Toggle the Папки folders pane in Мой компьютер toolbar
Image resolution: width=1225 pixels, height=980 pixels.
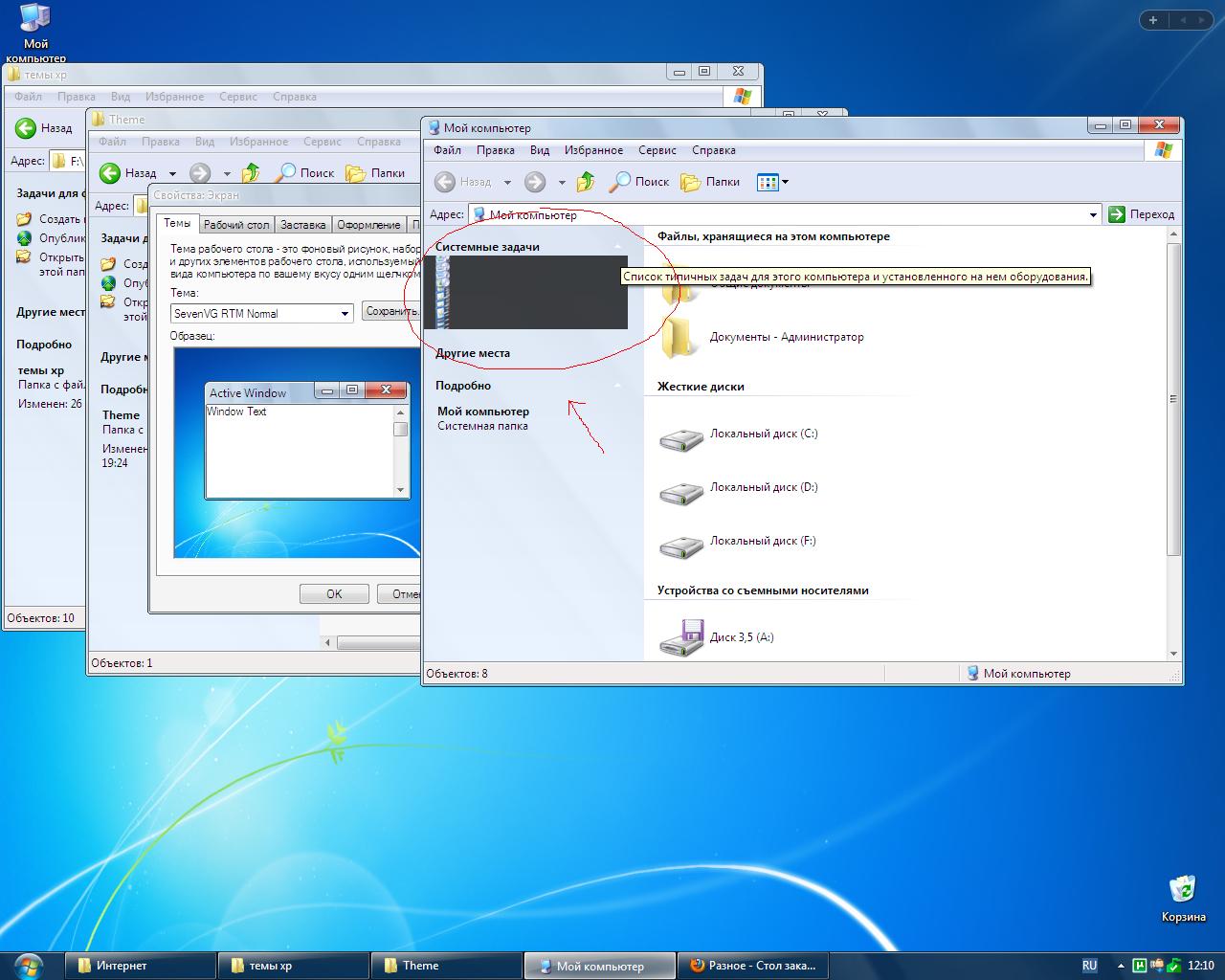pyautogui.click(x=710, y=182)
